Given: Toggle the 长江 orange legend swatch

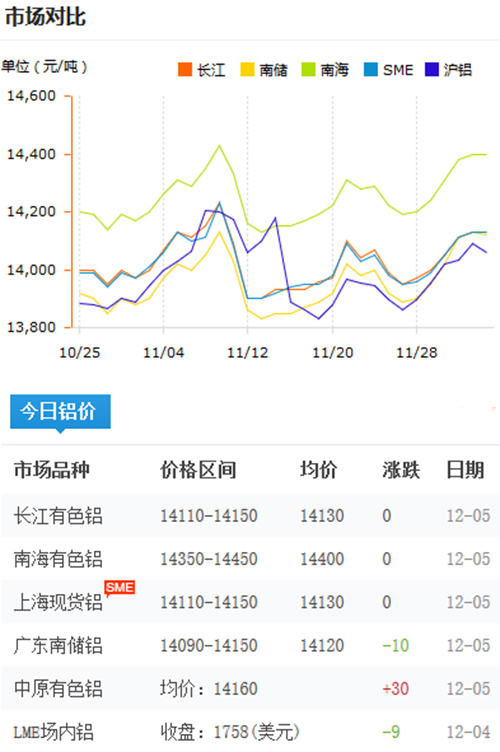Looking at the screenshot, I should [185, 70].
